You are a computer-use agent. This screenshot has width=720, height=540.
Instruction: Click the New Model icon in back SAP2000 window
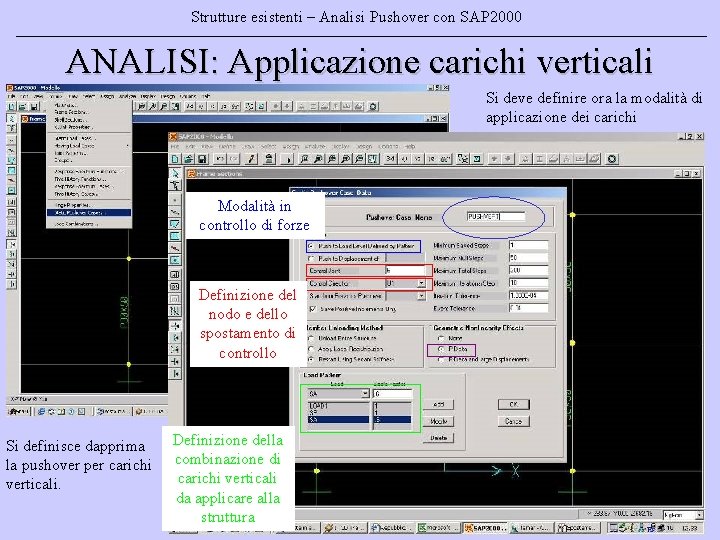11,107
